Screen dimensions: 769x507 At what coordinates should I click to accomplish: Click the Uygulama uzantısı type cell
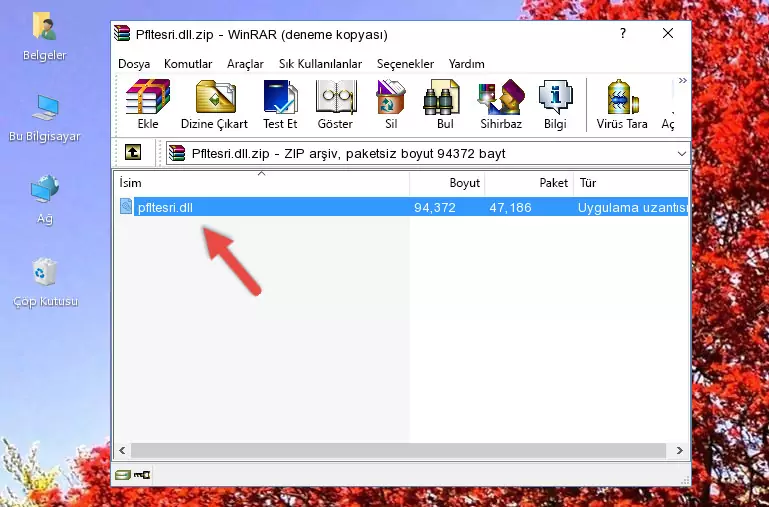pos(633,207)
